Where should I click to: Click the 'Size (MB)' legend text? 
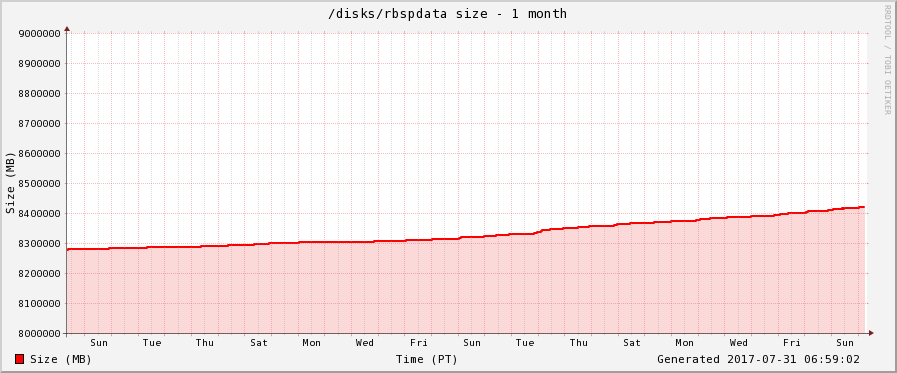click(x=61, y=359)
